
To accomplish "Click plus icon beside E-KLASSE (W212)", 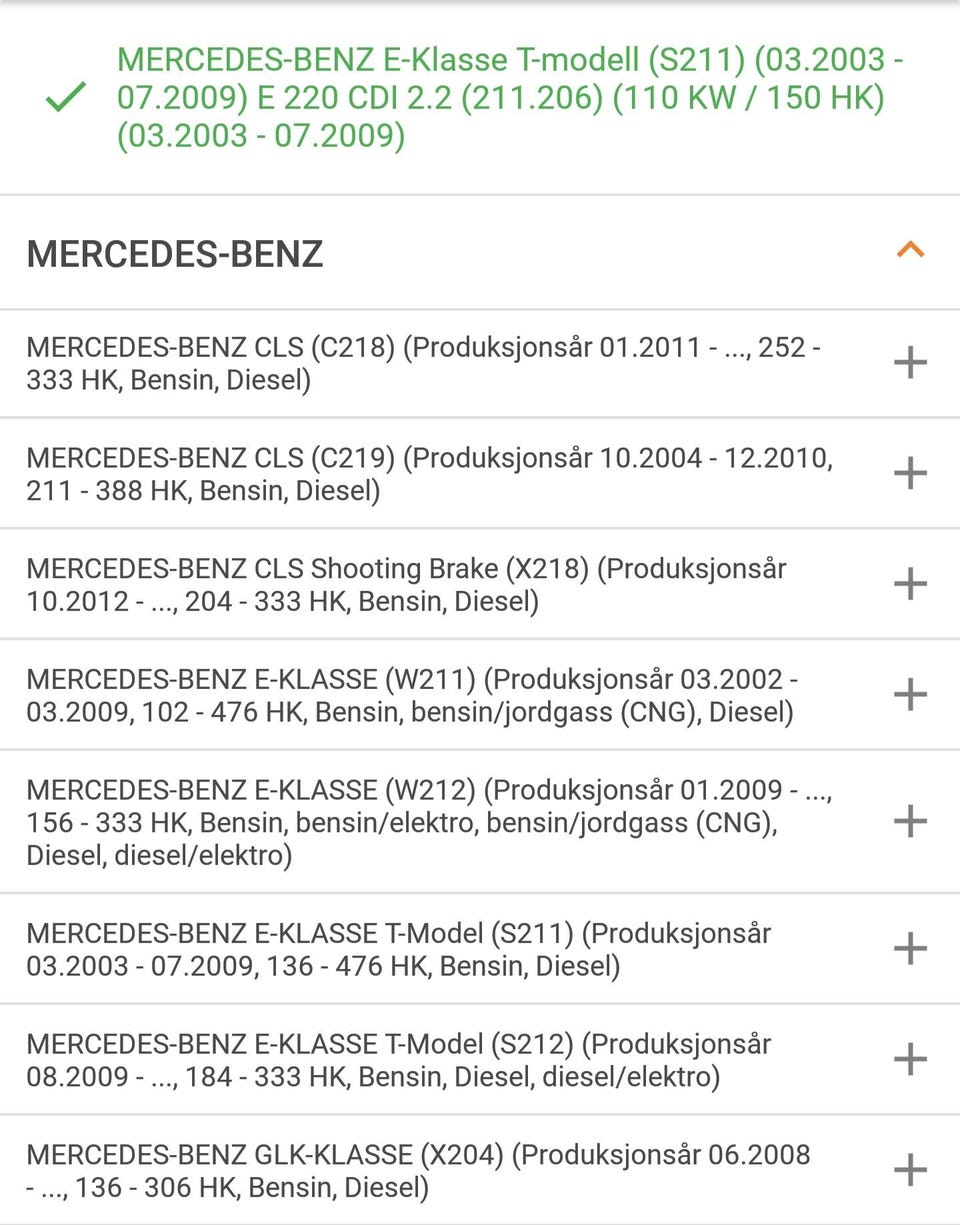I will [910, 821].
